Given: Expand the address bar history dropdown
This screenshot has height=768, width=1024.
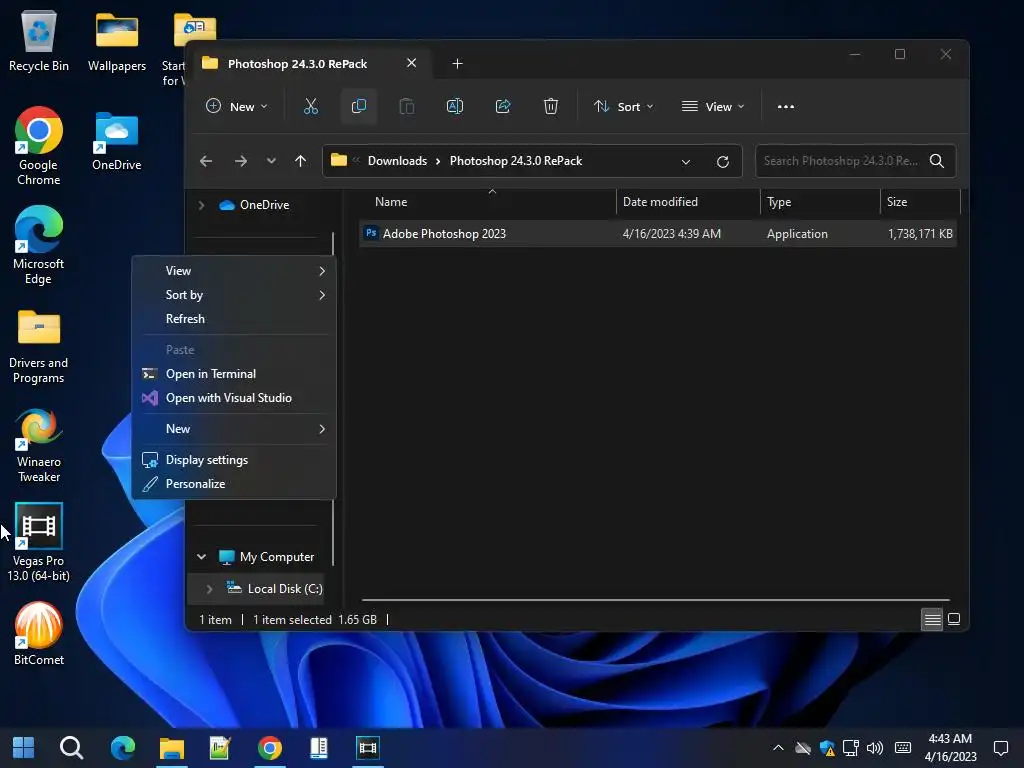Looking at the screenshot, I should click(686, 161).
